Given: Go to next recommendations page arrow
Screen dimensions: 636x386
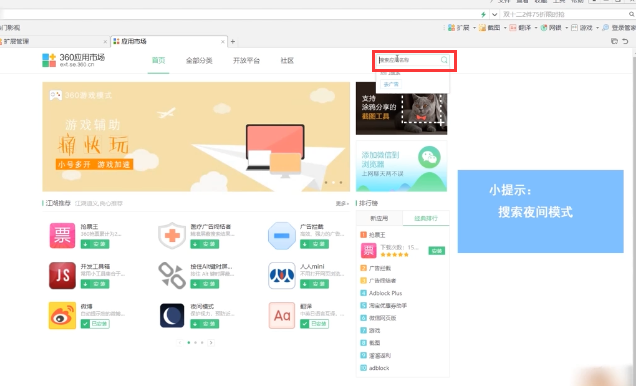Looking at the screenshot, I should 211,343.
